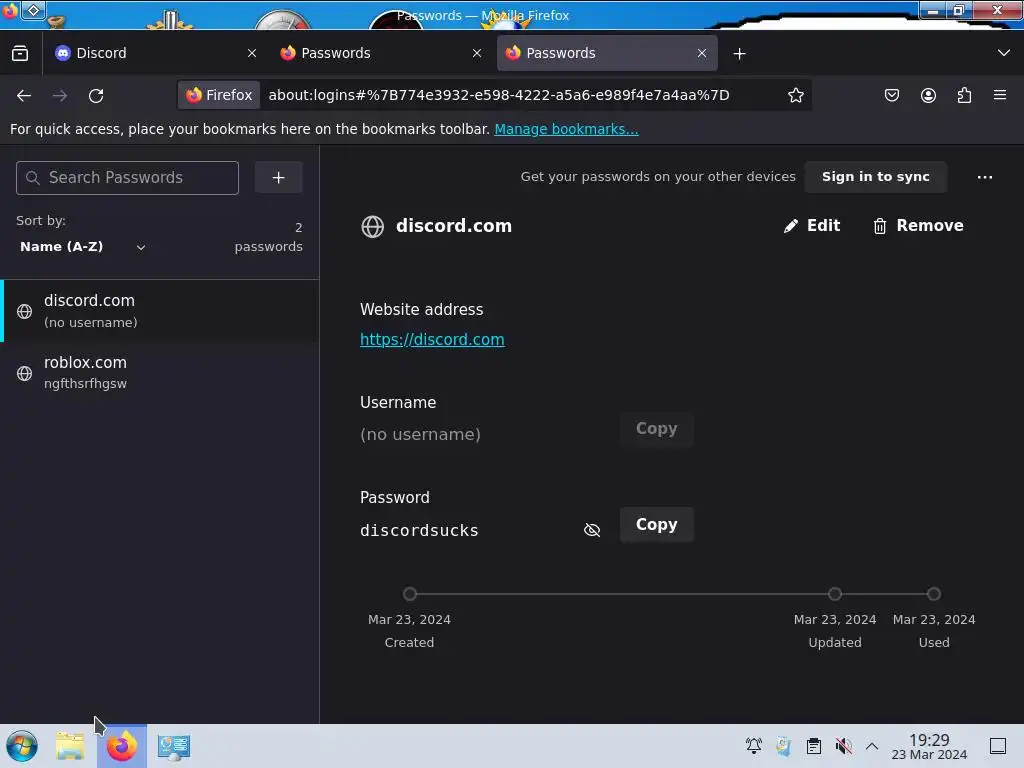Copy the discord.com password
The width and height of the screenshot is (1024, 768).
(656, 524)
